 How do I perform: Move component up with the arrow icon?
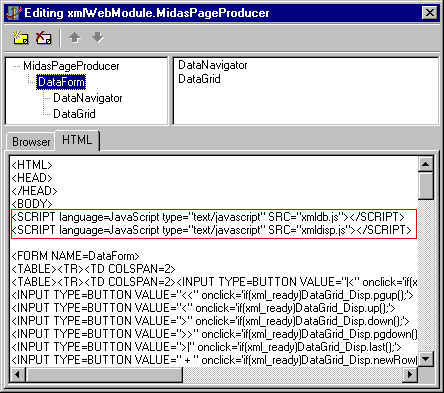75,37
